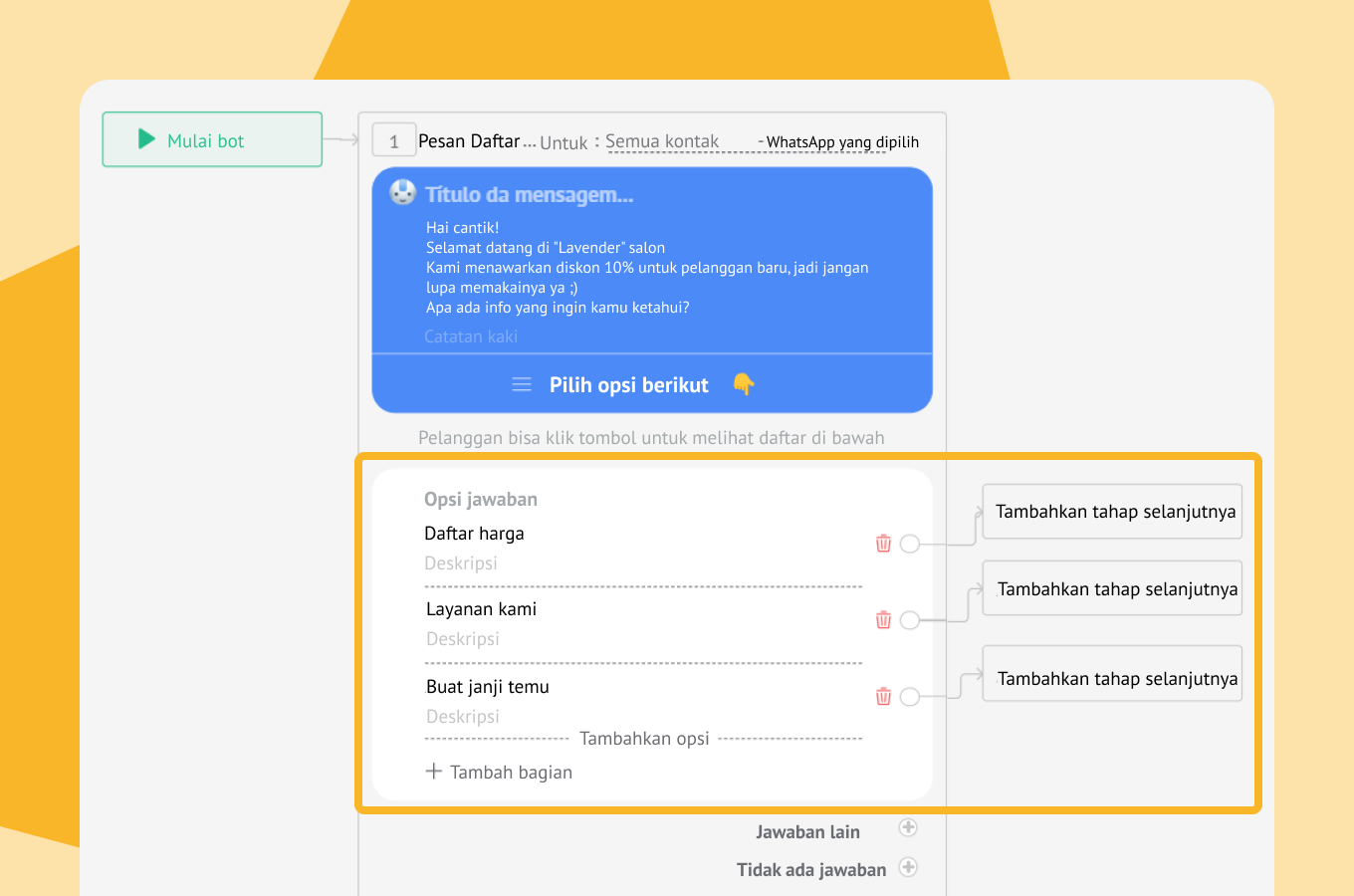Image resolution: width=1354 pixels, height=896 pixels.
Task: Delete the Daftar harga option via trash icon
Action: coord(883,543)
